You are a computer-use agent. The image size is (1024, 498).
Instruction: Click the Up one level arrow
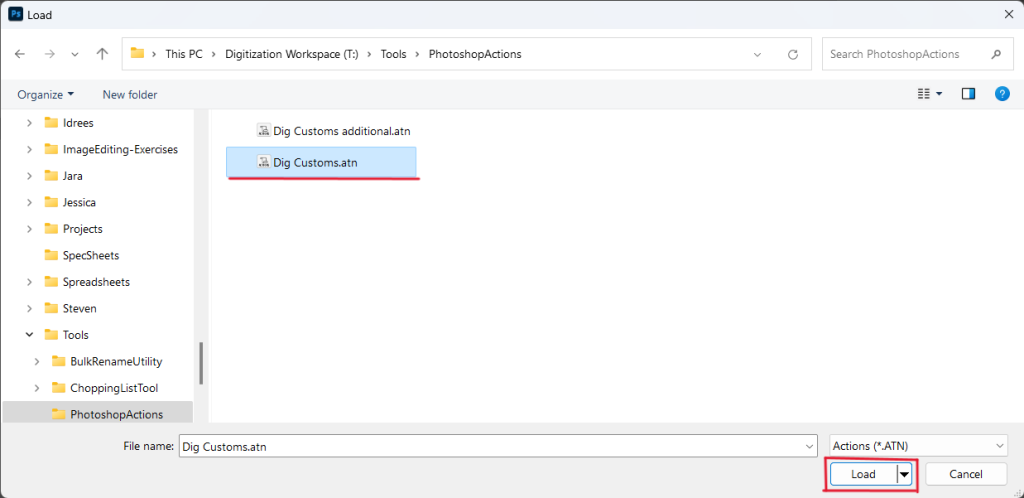[x=102, y=54]
